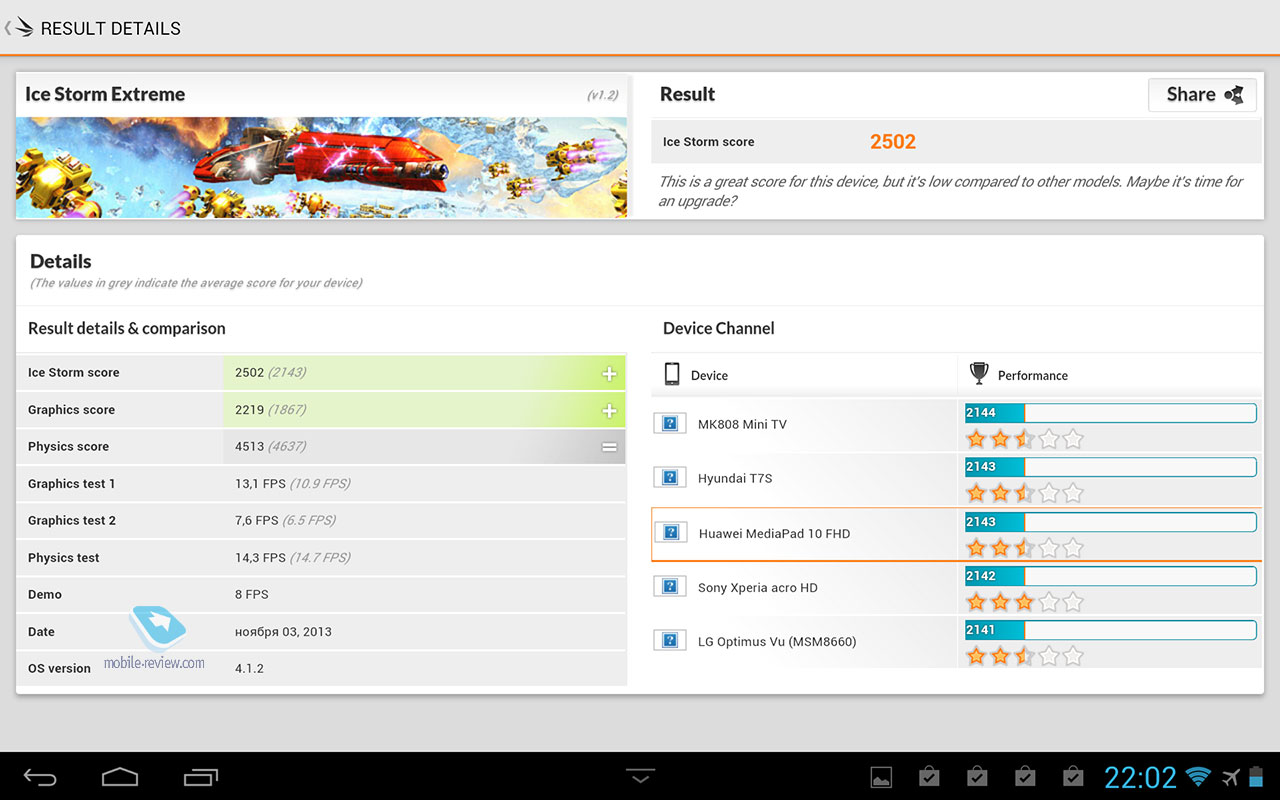
Task: Click the RESULT DETAILS title
Action: click(111, 28)
